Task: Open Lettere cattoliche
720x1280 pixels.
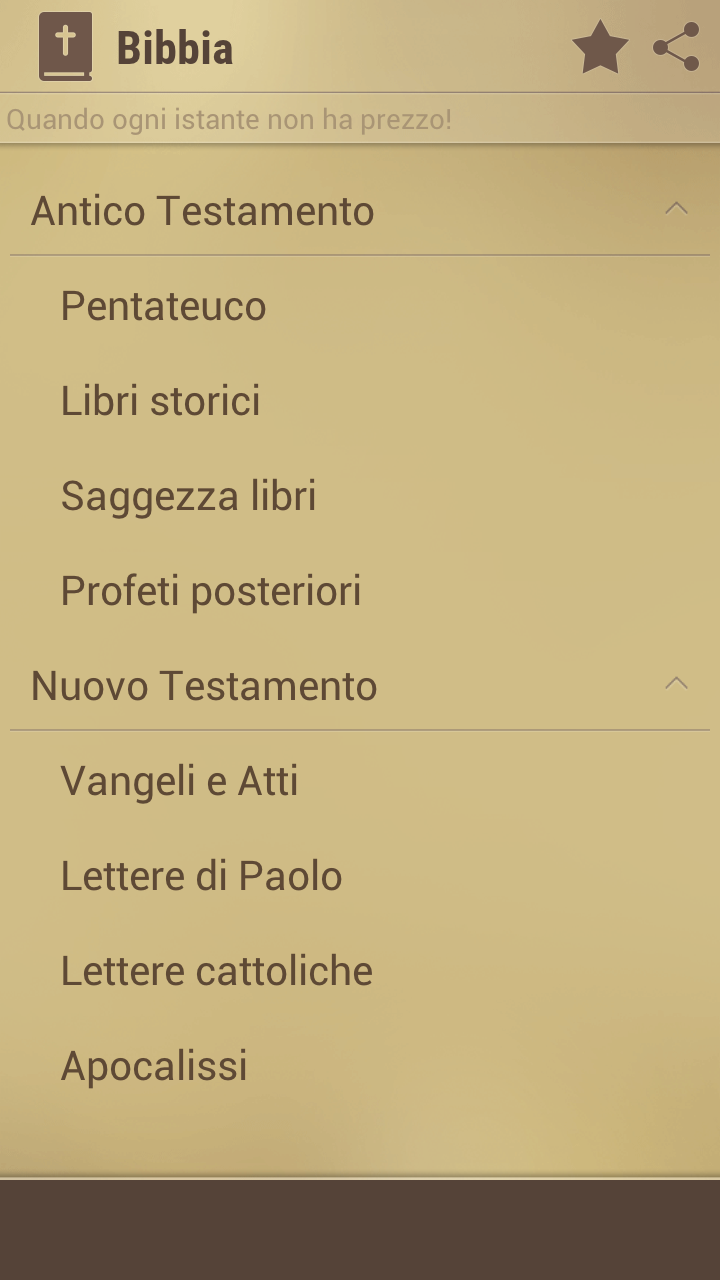Action: coord(360,971)
